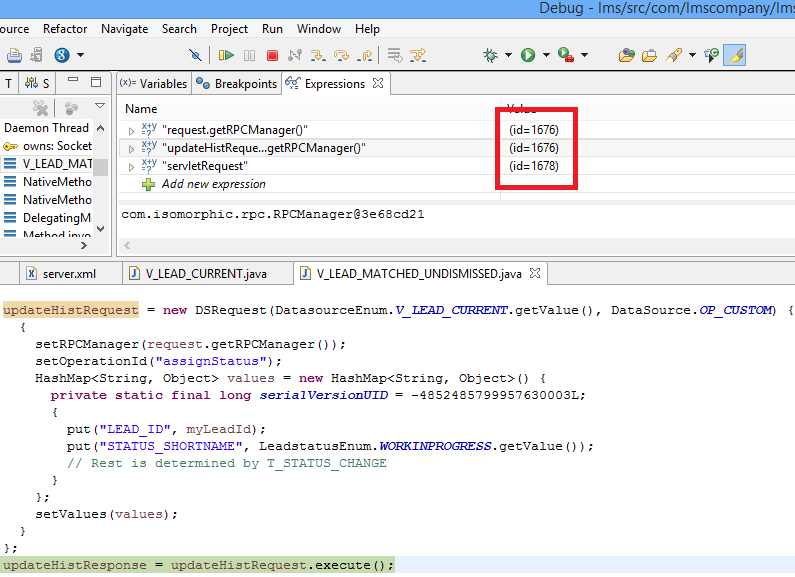Click the Resume debug button

[x=227, y=55]
